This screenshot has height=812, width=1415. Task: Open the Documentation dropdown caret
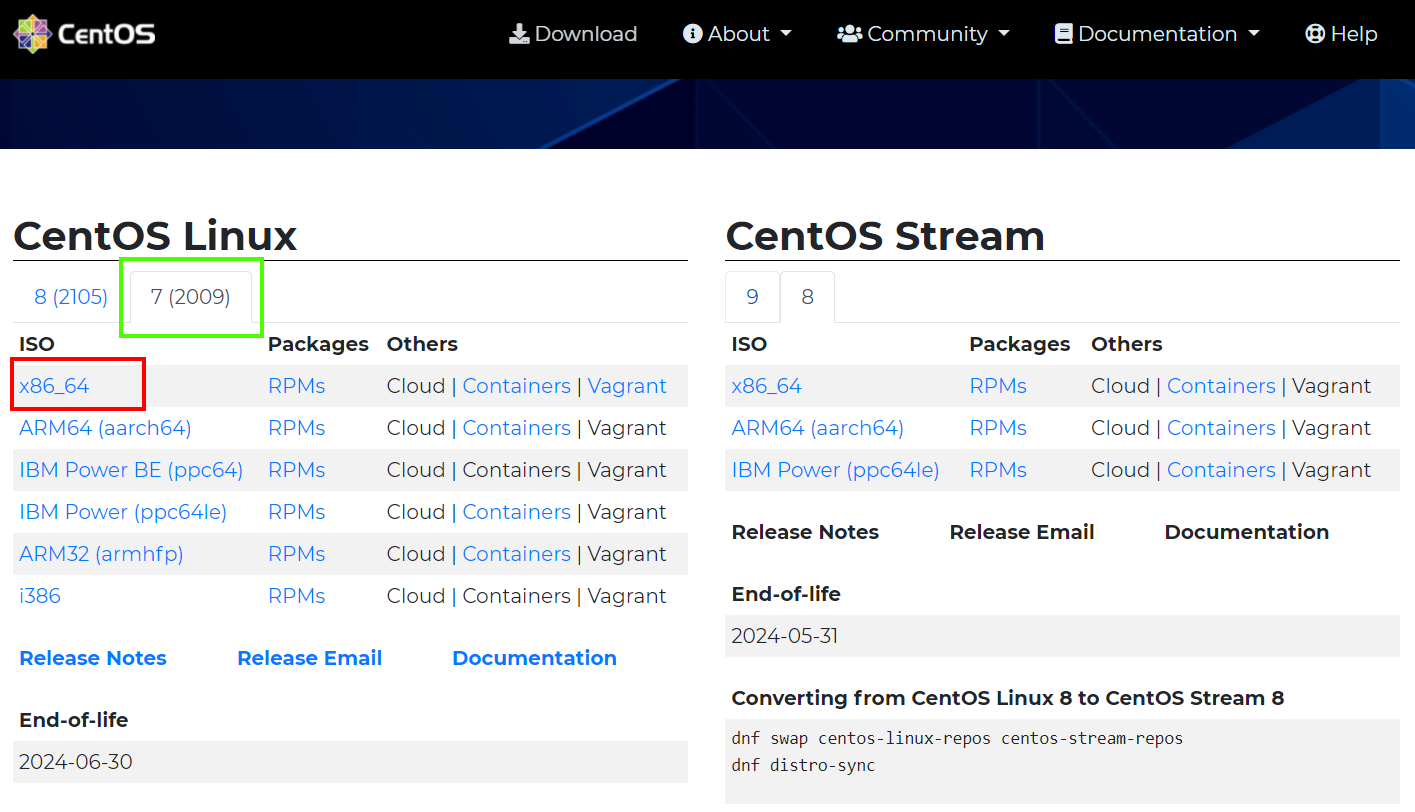tap(1253, 34)
